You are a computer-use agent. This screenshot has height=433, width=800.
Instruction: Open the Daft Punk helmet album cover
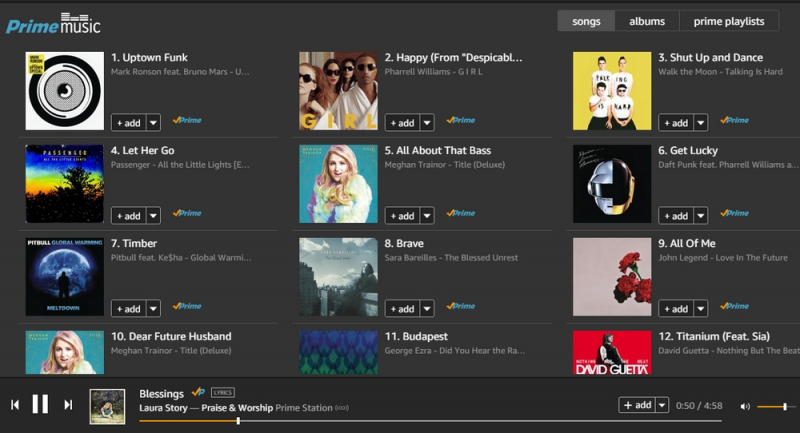[612, 184]
